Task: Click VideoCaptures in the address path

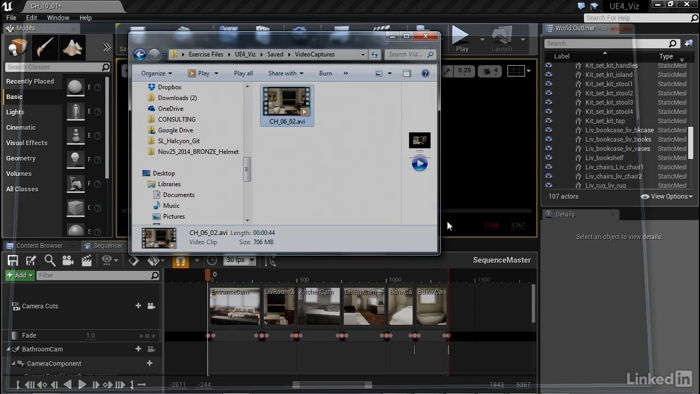Action: coord(314,54)
